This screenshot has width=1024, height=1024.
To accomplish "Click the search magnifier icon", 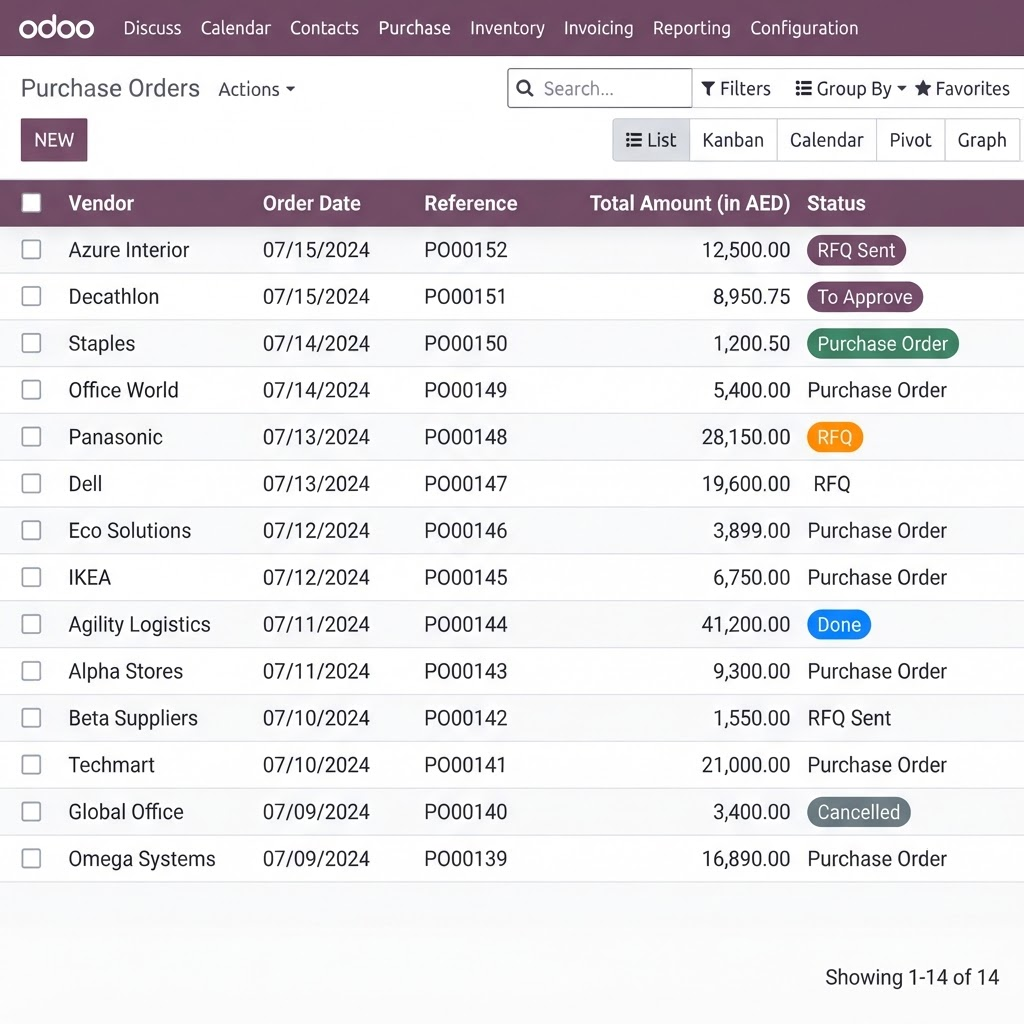I will click(x=524, y=88).
